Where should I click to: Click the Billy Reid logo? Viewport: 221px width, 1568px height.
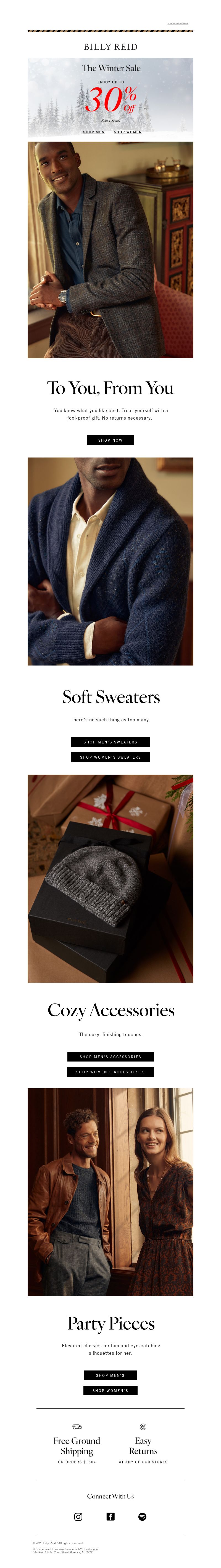coord(111,47)
